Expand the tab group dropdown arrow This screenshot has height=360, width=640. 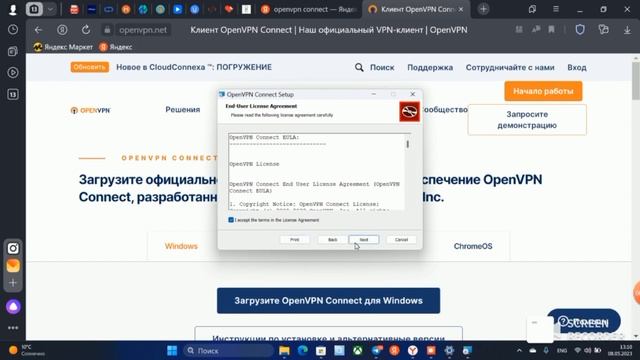click(x=50, y=9)
